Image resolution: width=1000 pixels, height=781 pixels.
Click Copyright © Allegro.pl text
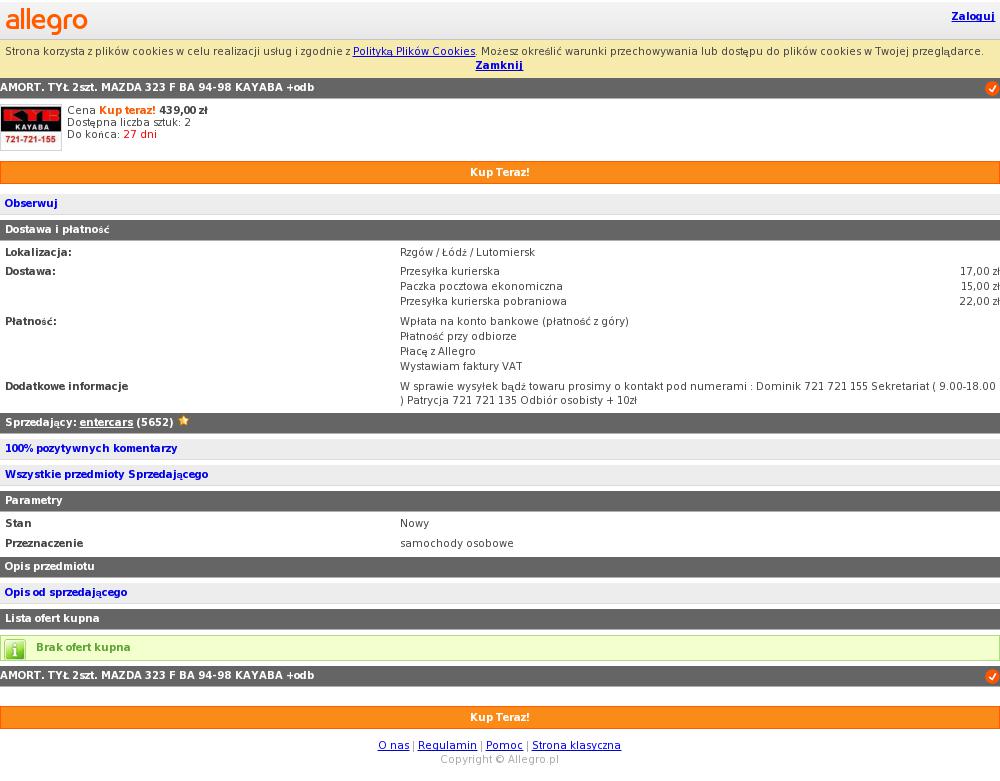click(499, 759)
